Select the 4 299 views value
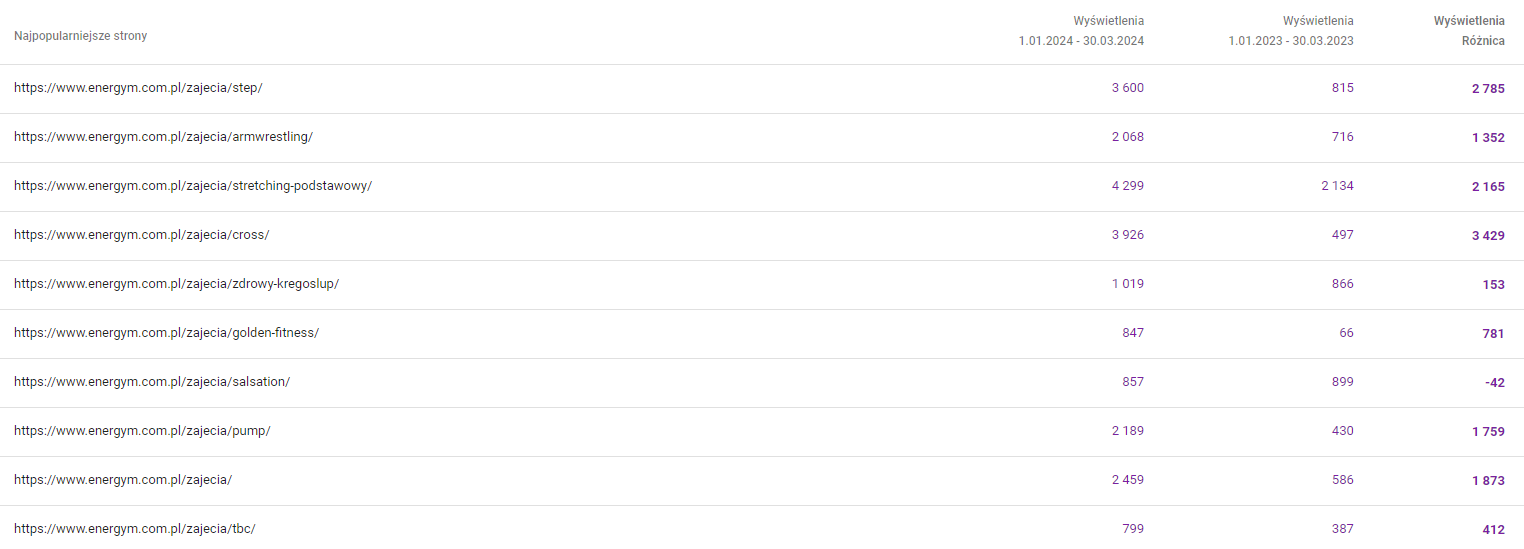This screenshot has height=549, width=1524. tap(1127, 186)
